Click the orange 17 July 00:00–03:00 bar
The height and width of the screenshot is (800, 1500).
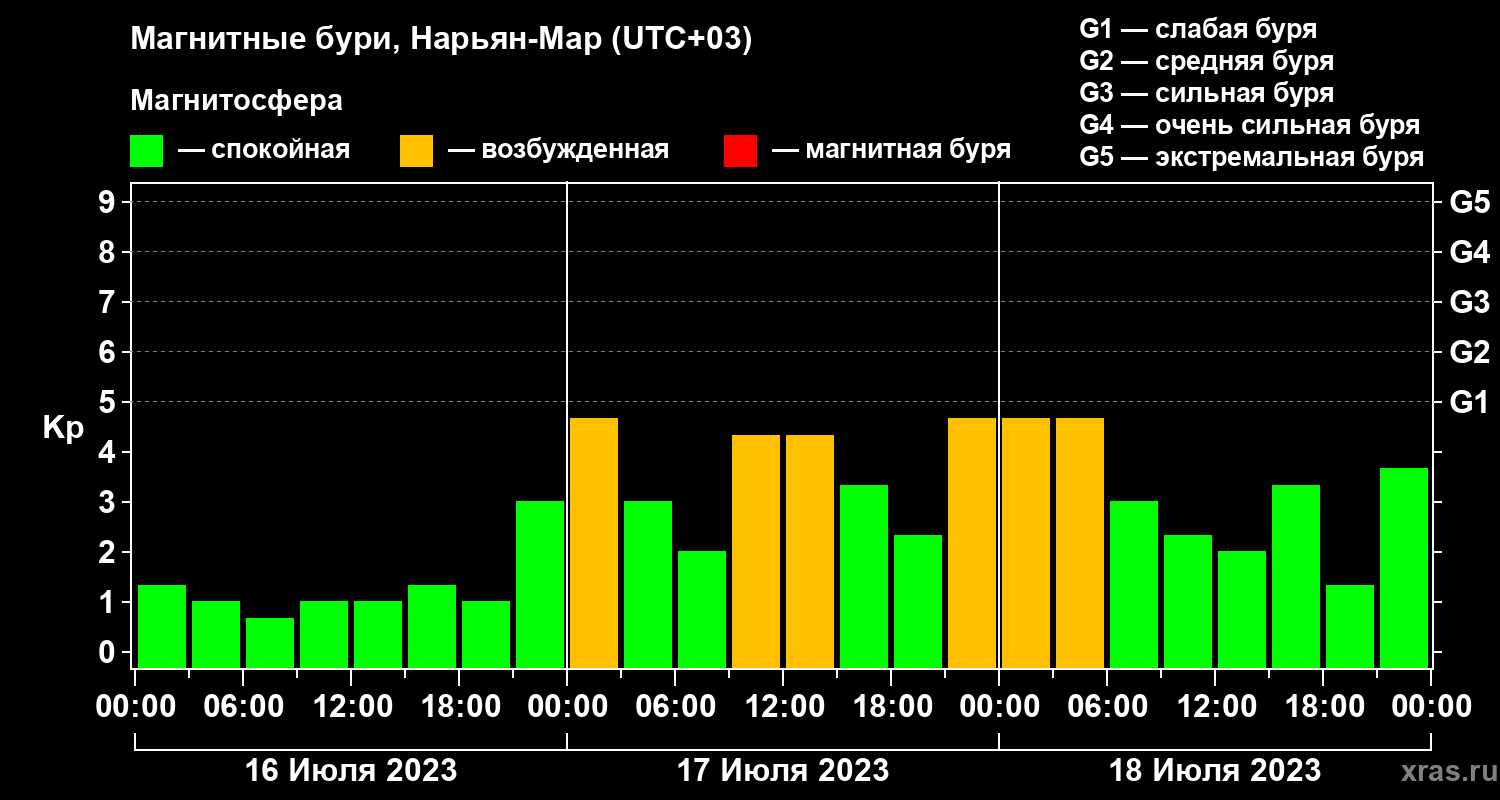(x=594, y=543)
